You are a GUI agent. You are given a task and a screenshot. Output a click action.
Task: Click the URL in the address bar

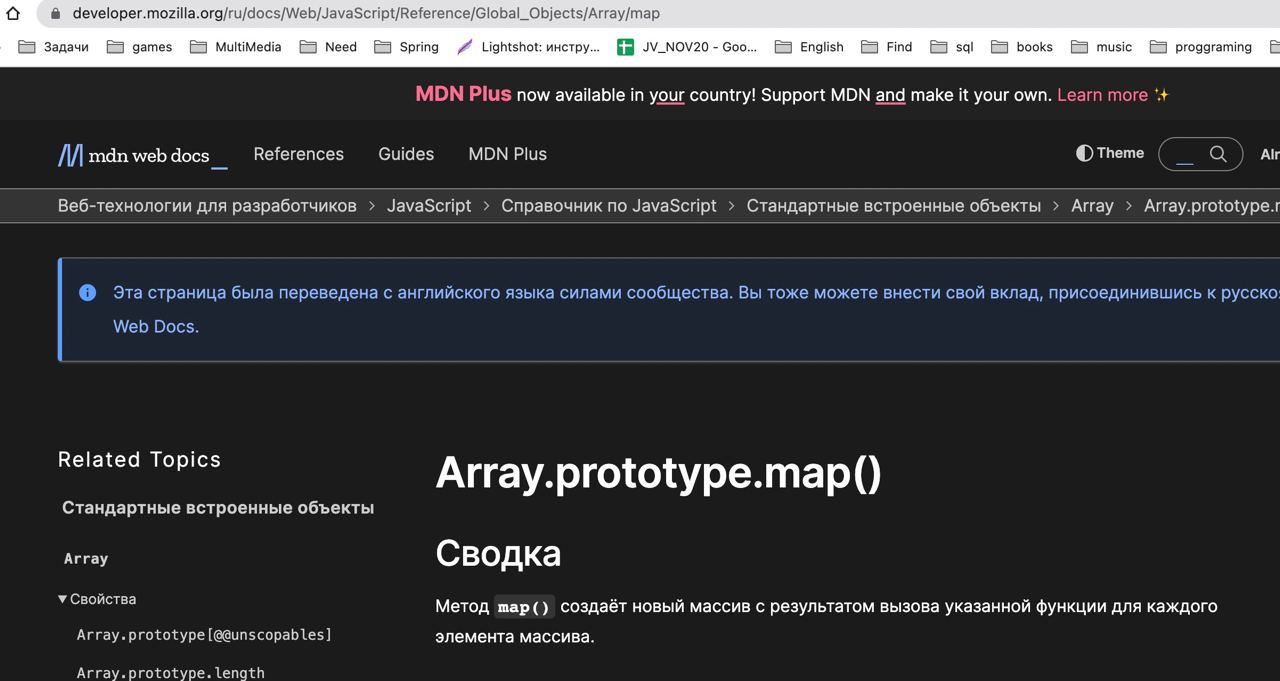pyautogui.click(x=366, y=14)
